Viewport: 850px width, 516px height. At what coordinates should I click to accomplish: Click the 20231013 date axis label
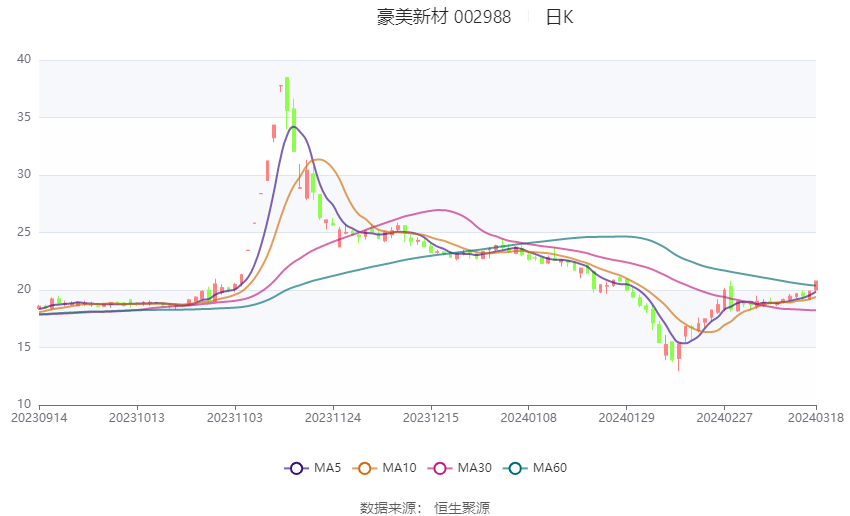click(x=137, y=418)
